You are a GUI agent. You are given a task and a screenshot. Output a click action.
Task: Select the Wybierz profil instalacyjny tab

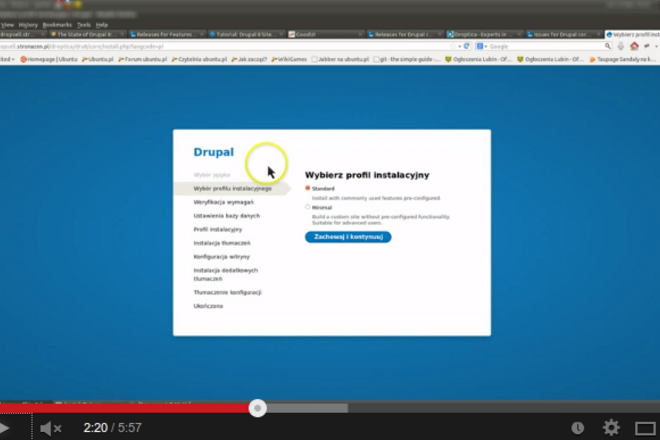tap(633, 35)
